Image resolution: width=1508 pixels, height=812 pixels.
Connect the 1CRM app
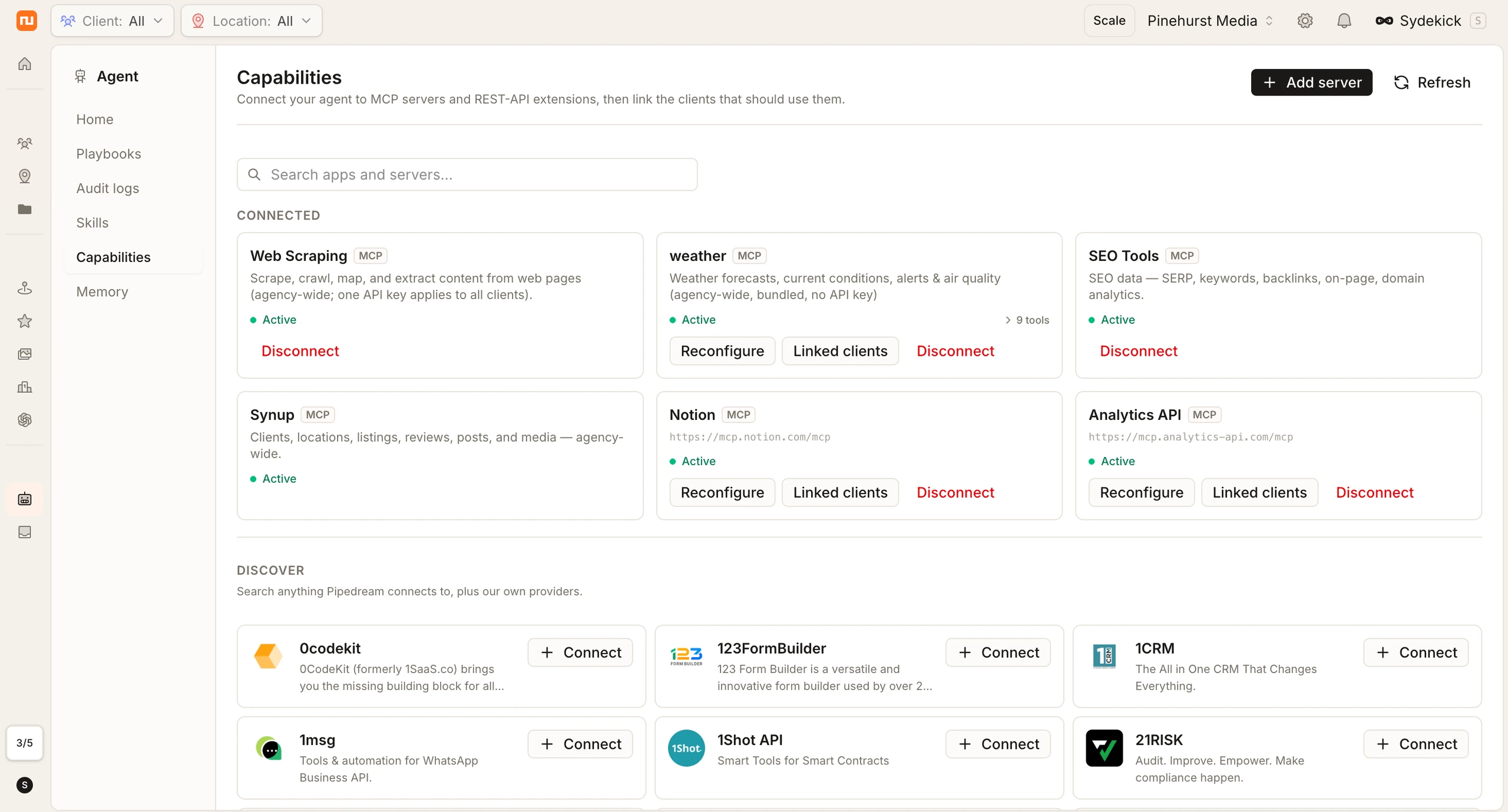coord(1416,652)
